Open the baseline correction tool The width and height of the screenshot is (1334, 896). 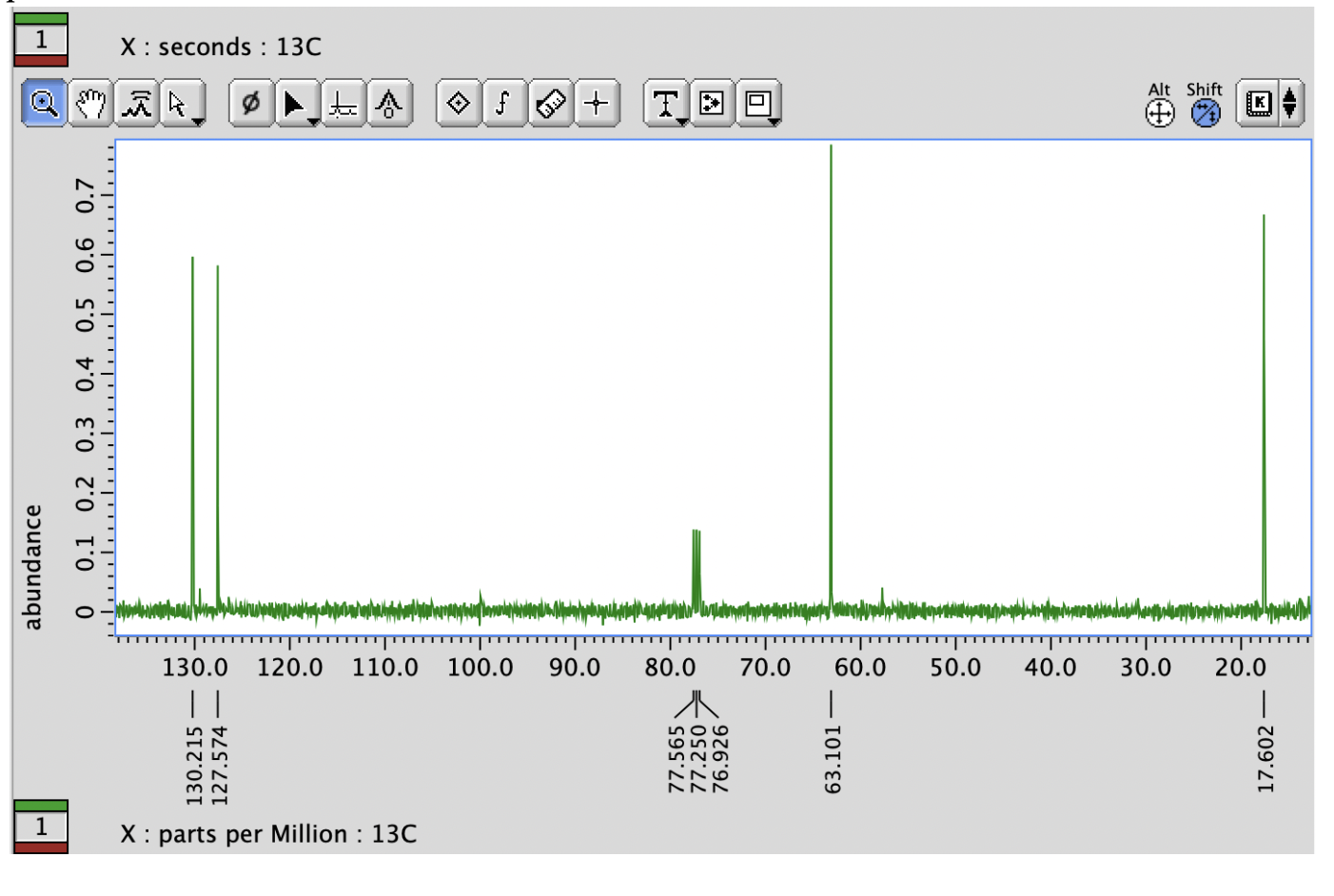pyautogui.click(x=343, y=105)
